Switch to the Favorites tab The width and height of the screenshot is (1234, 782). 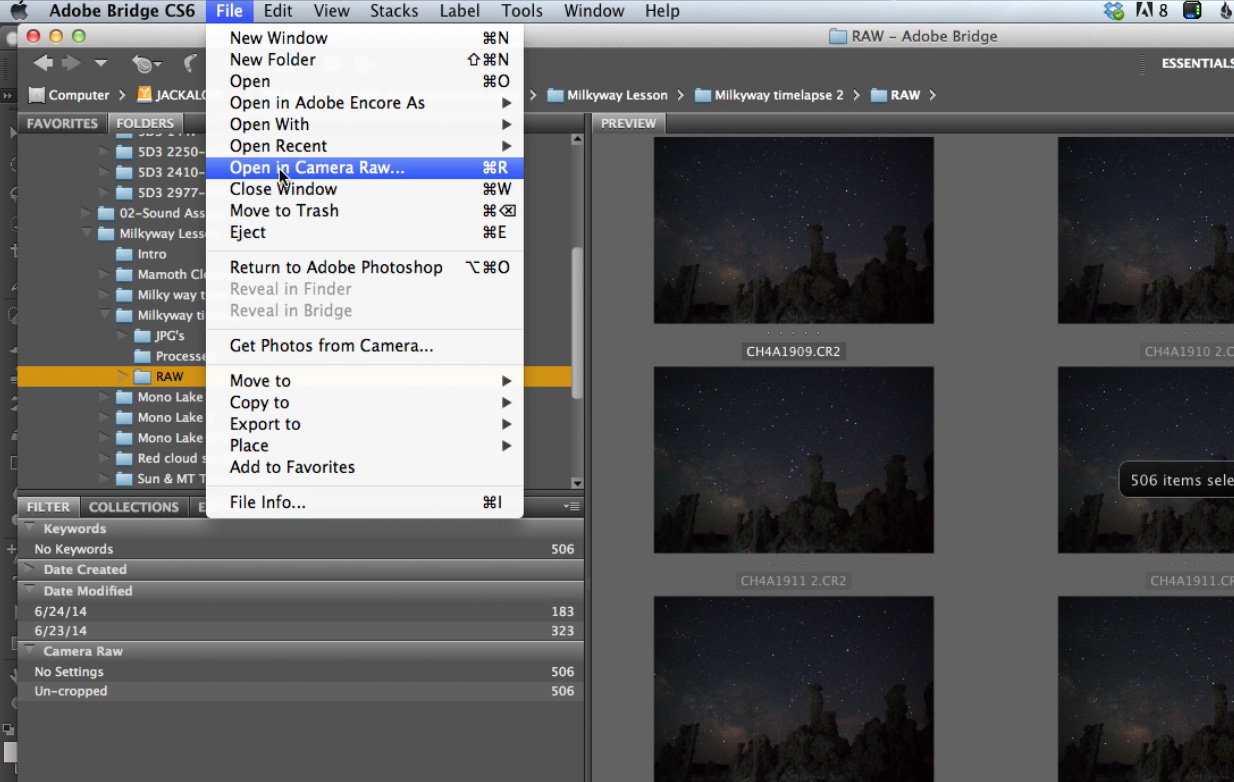pos(62,124)
